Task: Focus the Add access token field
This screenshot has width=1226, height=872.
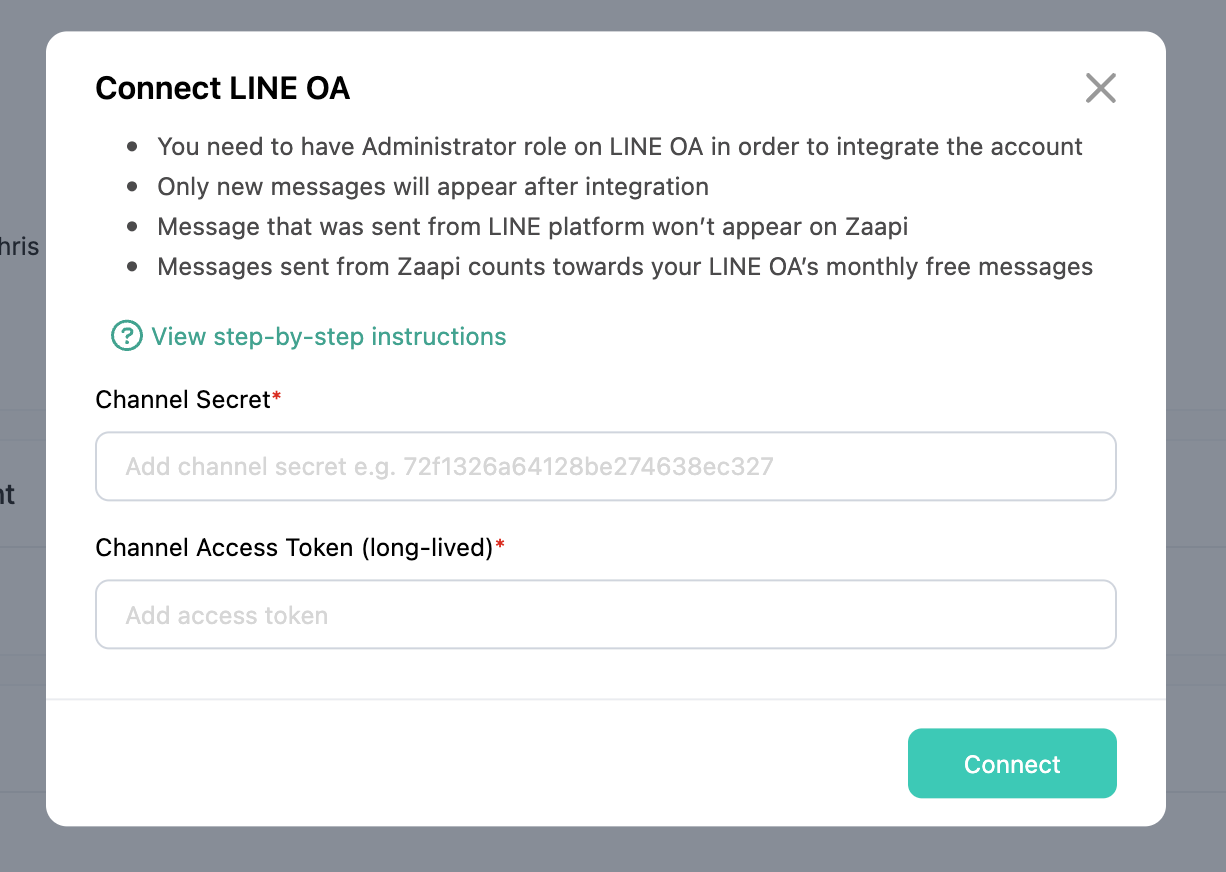Action: click(x=606, y=614)
